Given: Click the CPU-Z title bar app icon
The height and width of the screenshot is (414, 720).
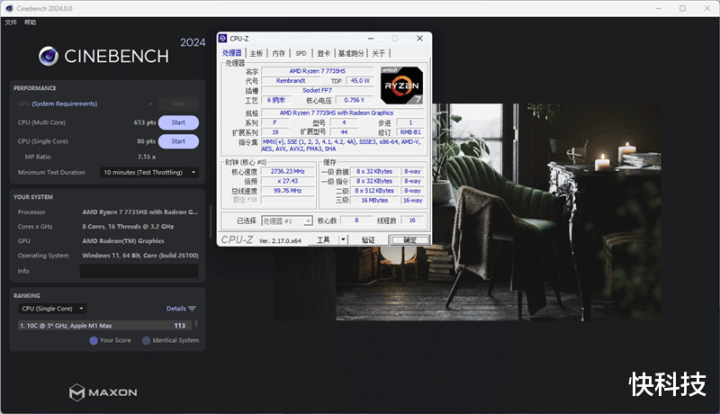Looking at the screenshot, I should 223,39.
